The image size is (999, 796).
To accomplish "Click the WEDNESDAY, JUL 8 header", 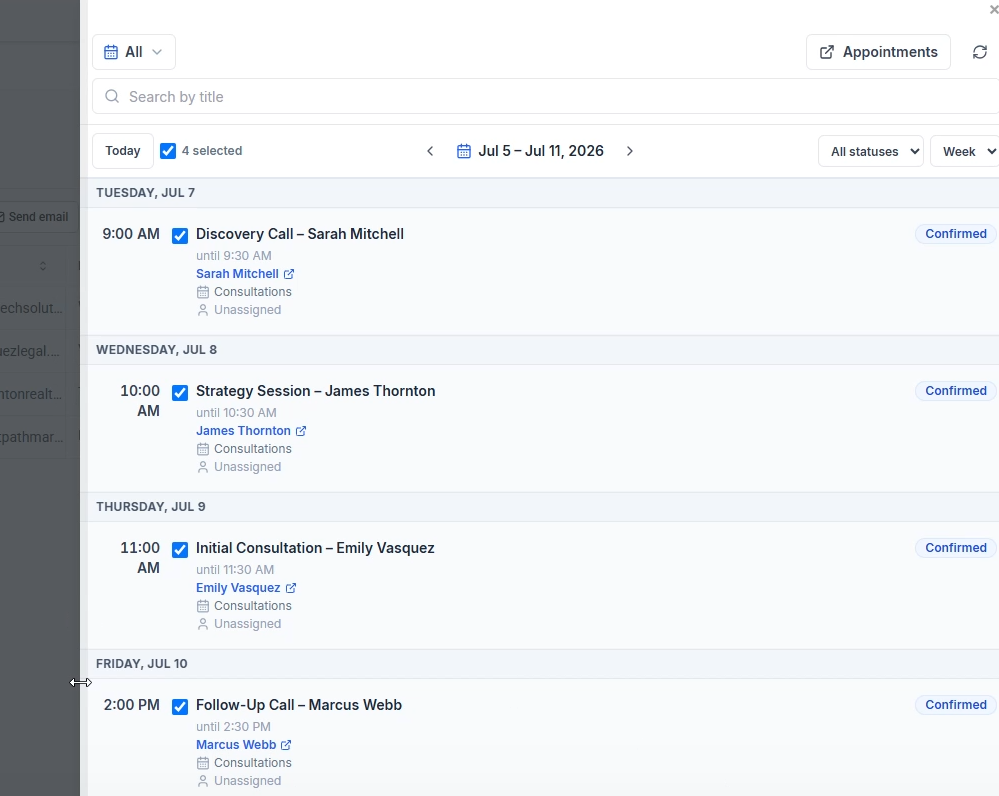I will pos(156,349).
